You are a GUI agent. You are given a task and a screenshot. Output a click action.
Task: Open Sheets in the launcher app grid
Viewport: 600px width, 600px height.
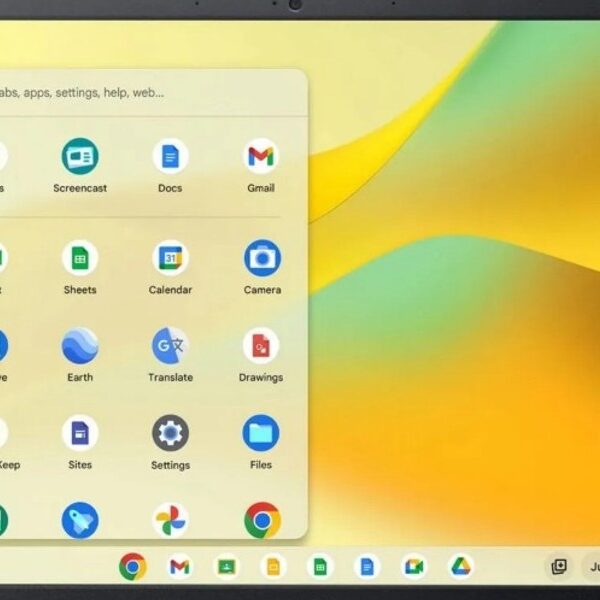pos(80,258)
